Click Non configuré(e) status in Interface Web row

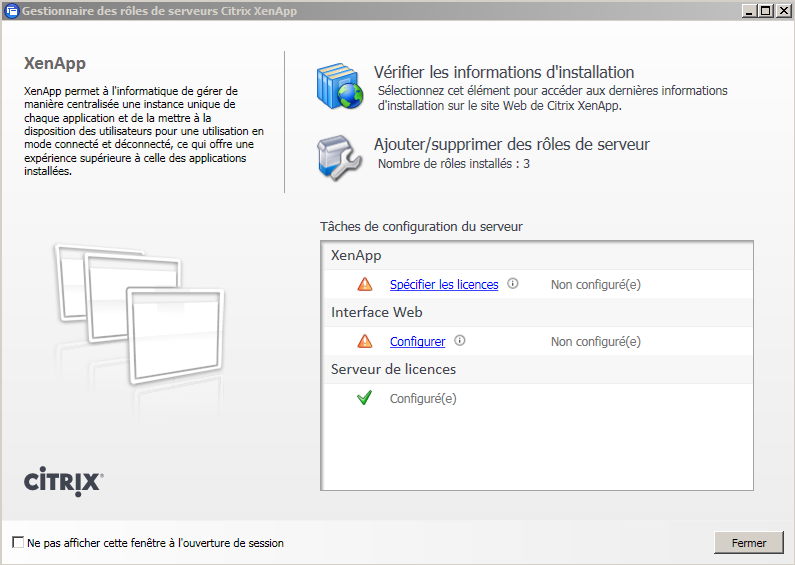596,341
